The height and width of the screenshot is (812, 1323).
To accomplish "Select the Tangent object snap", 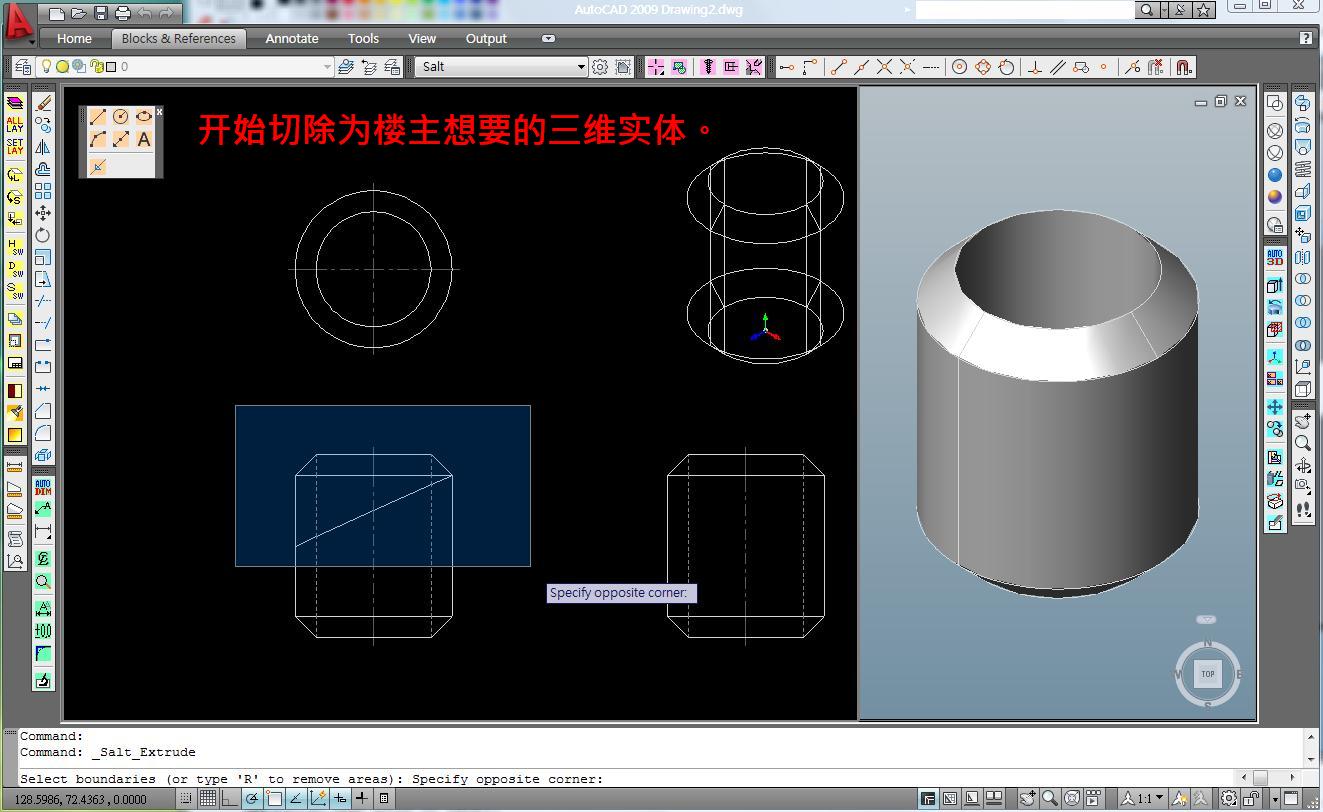I will point(1006,67).
